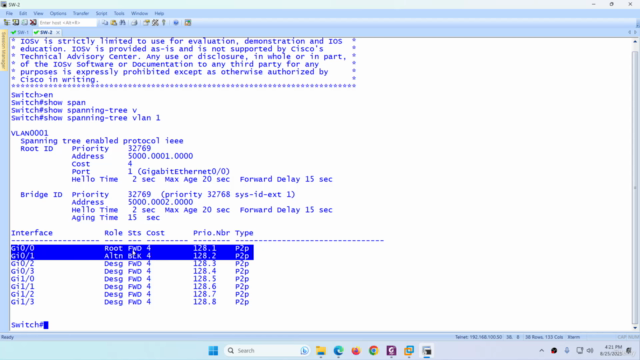Launch SecureFX from the toolbar icon
The image size is (640, 360).
pos(188,22)
